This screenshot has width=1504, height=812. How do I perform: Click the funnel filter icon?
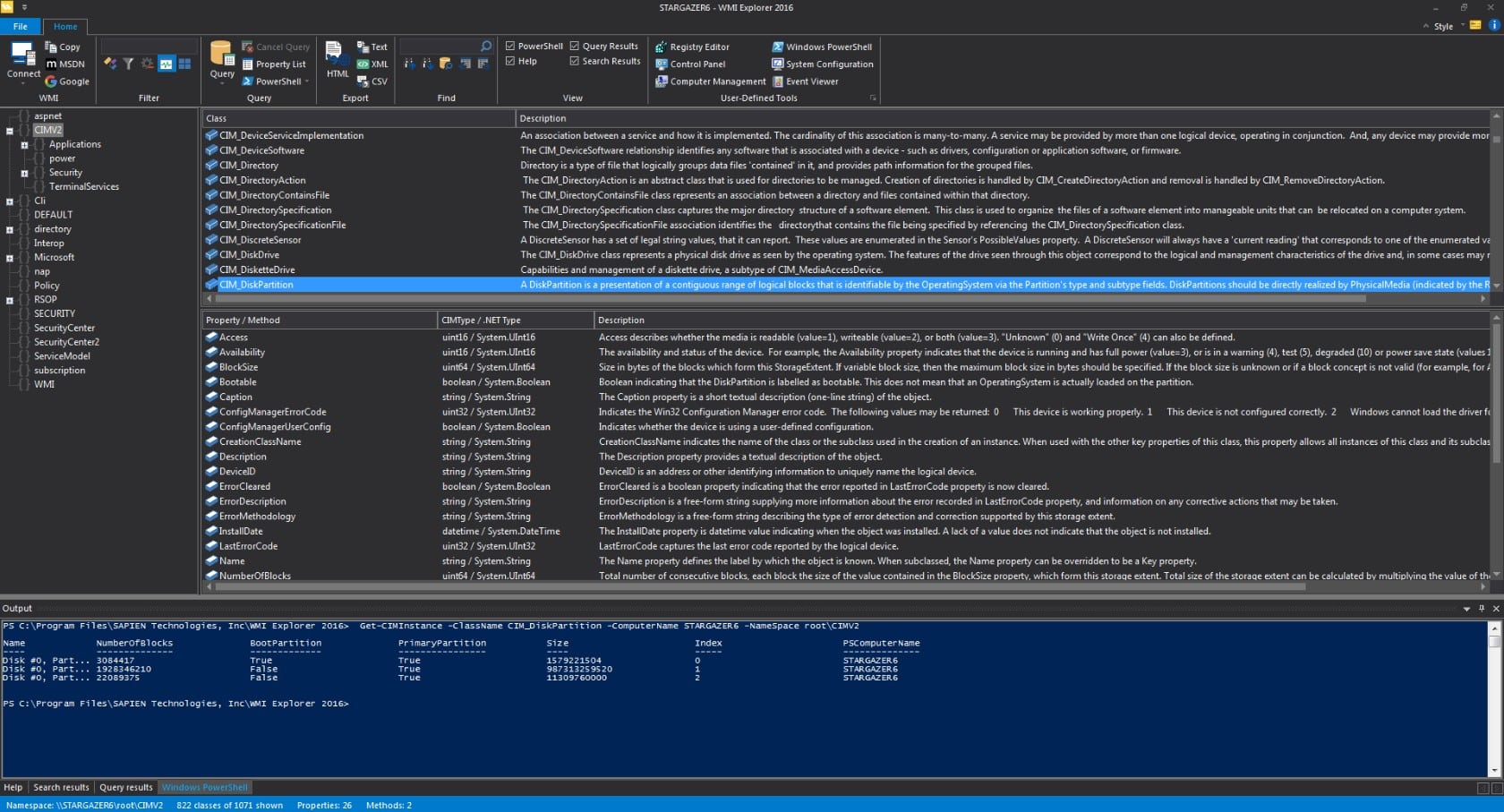tap(128, 64)
